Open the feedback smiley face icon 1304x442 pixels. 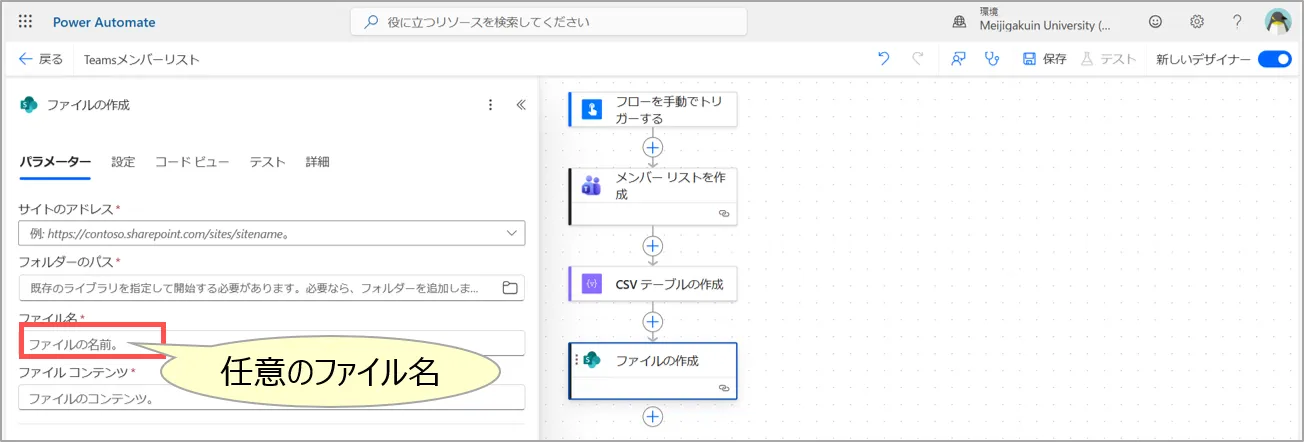click(1156, 21)
